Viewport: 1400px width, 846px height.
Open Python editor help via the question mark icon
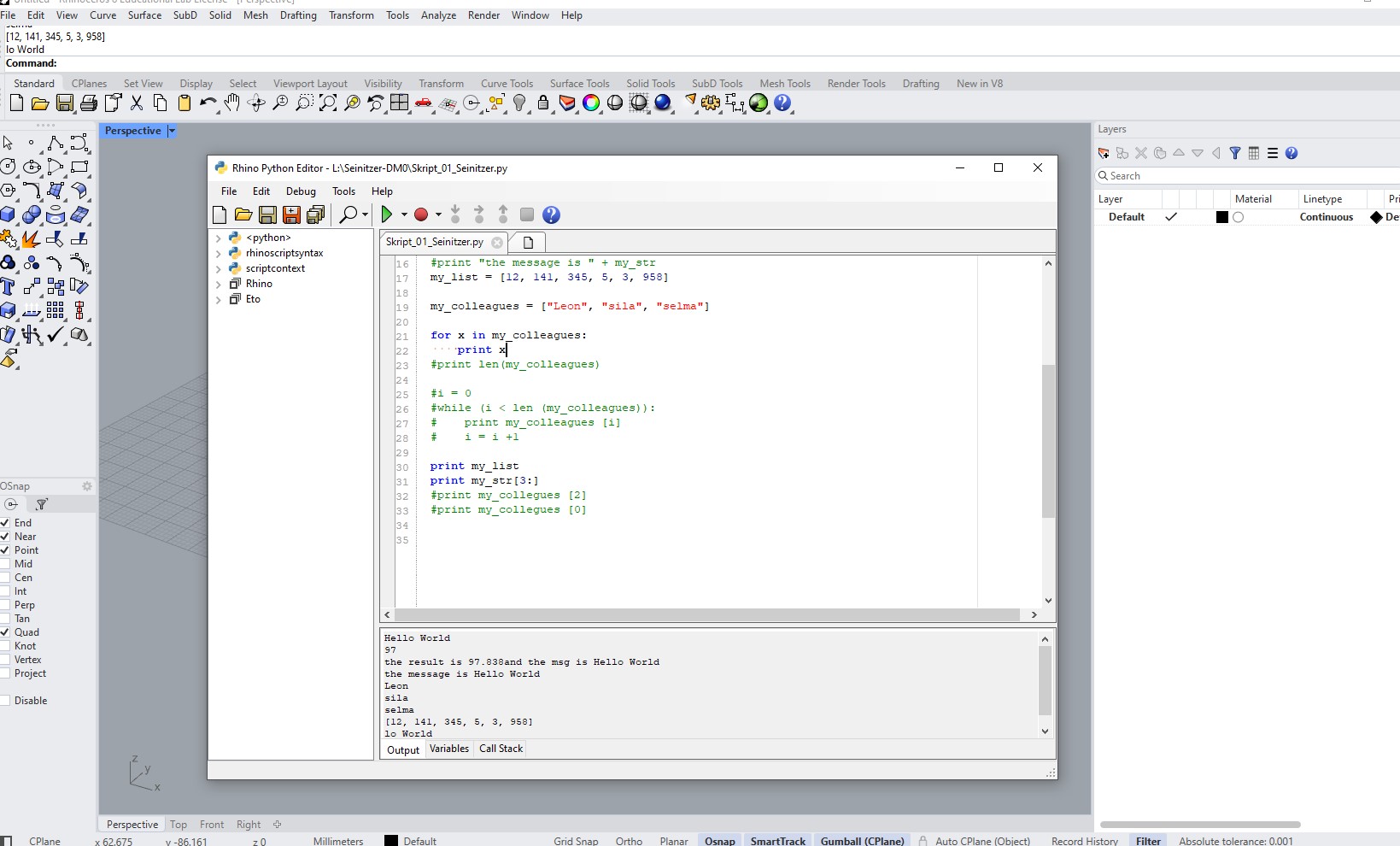coord(551,214)
